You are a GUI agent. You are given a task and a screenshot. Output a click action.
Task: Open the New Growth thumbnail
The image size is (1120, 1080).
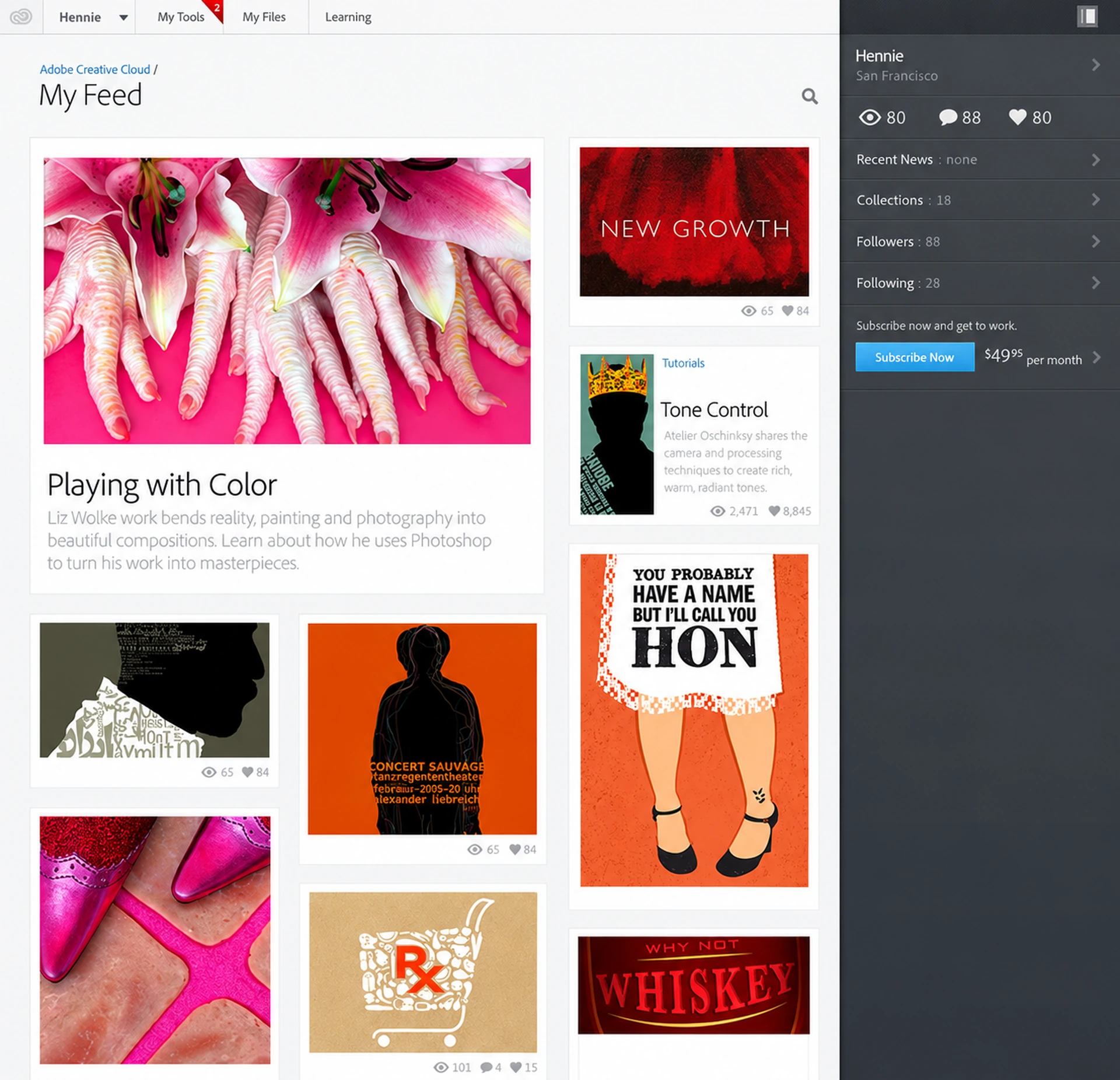click(x=694, y=222)
